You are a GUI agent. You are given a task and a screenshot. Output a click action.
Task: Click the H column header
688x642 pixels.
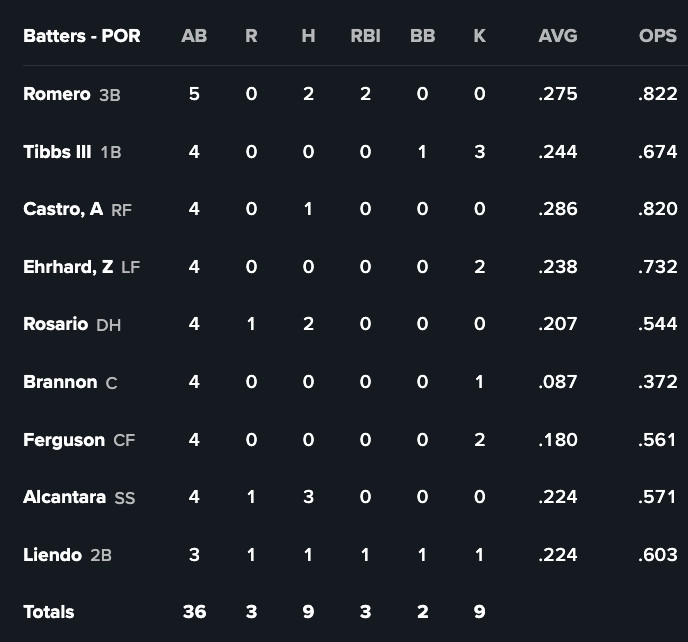click(308, 36)
